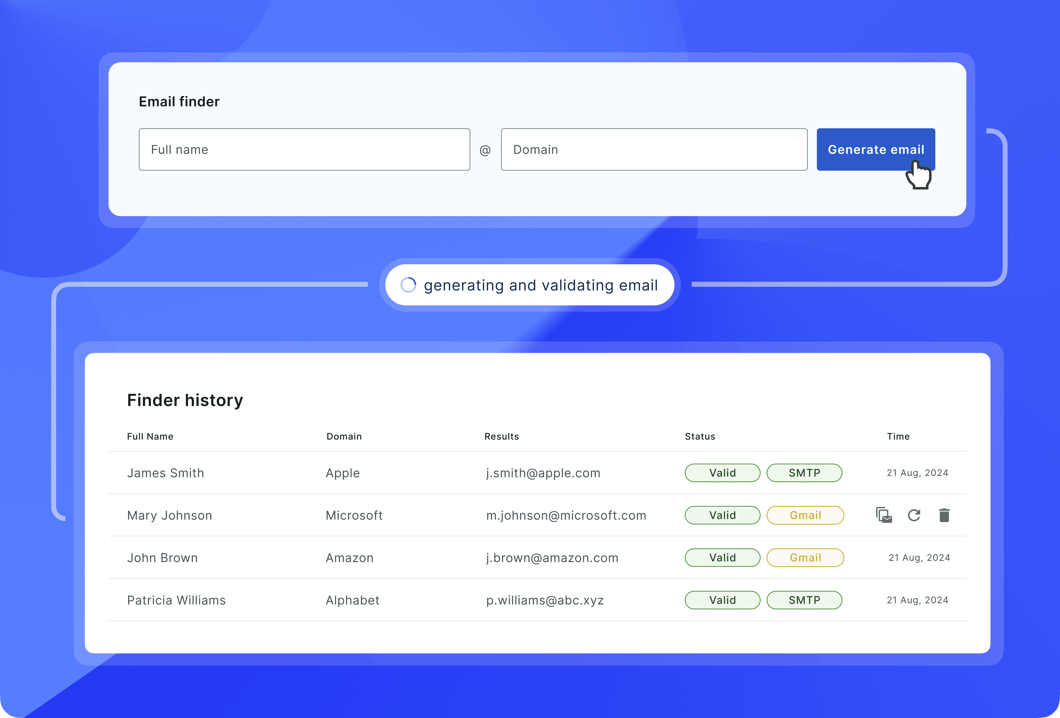Click the loading spinner beside generating text

coord(408,285)
